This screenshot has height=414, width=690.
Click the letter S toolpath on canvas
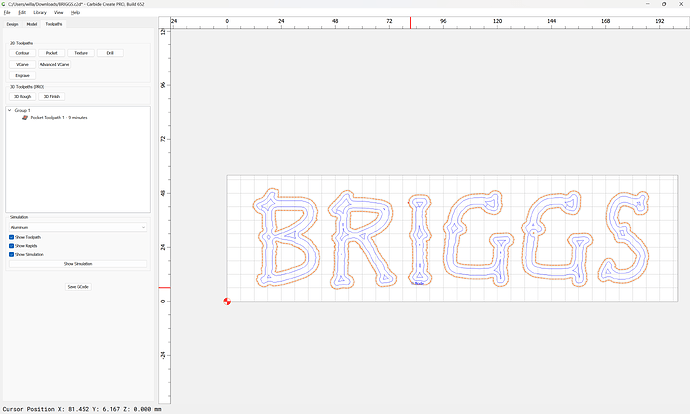coord(624,237)
